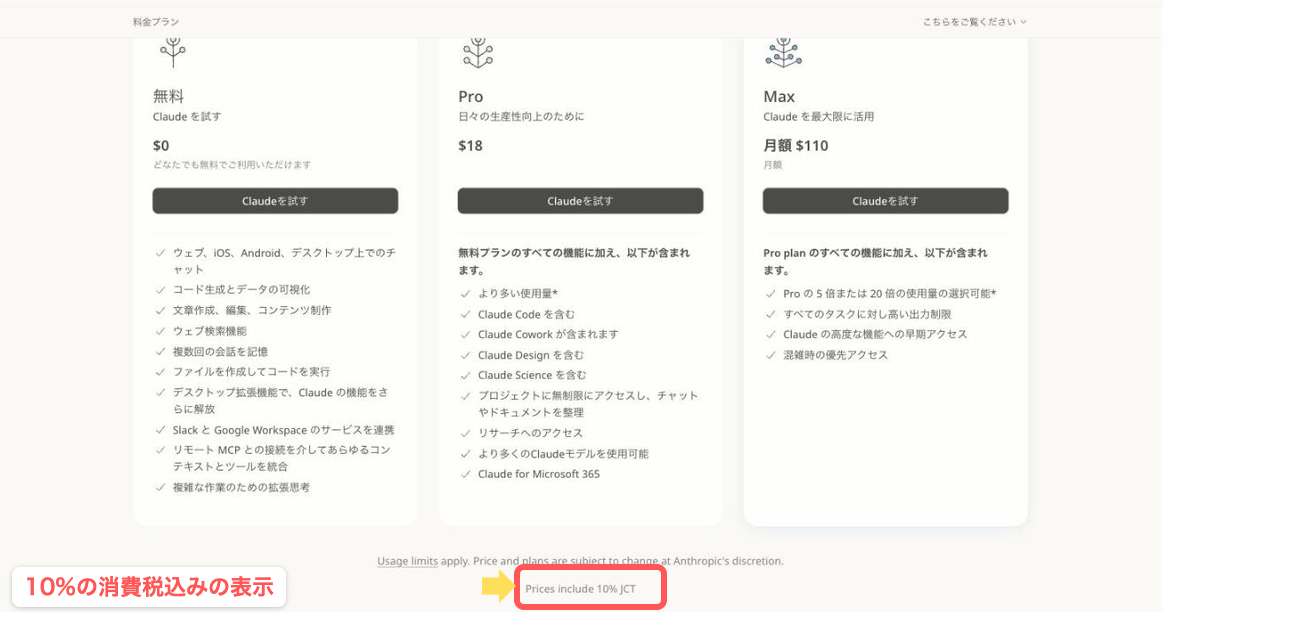Click the 無料 plan sprout icon
The width and height of the screenshot is (1290, 626).
point(173,51)
